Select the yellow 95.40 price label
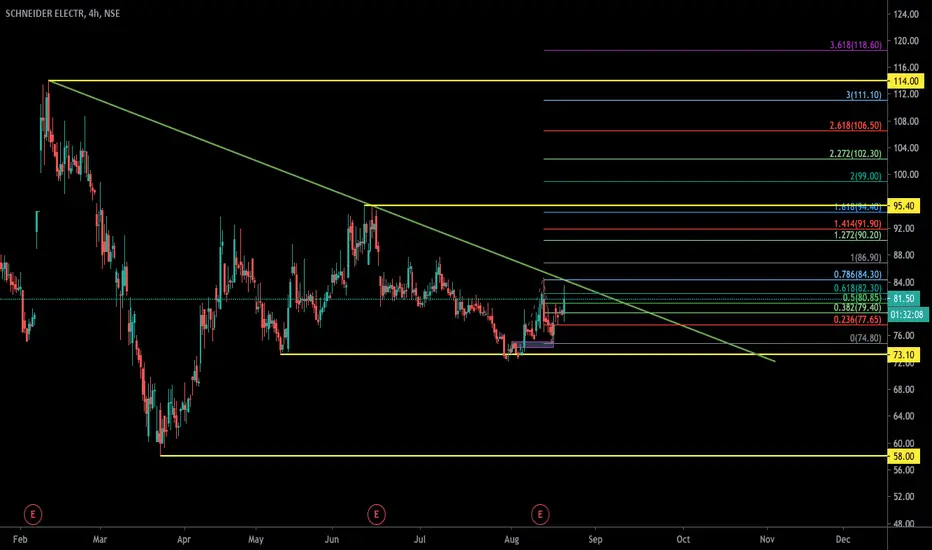932x550 pixels. [903, 206]
